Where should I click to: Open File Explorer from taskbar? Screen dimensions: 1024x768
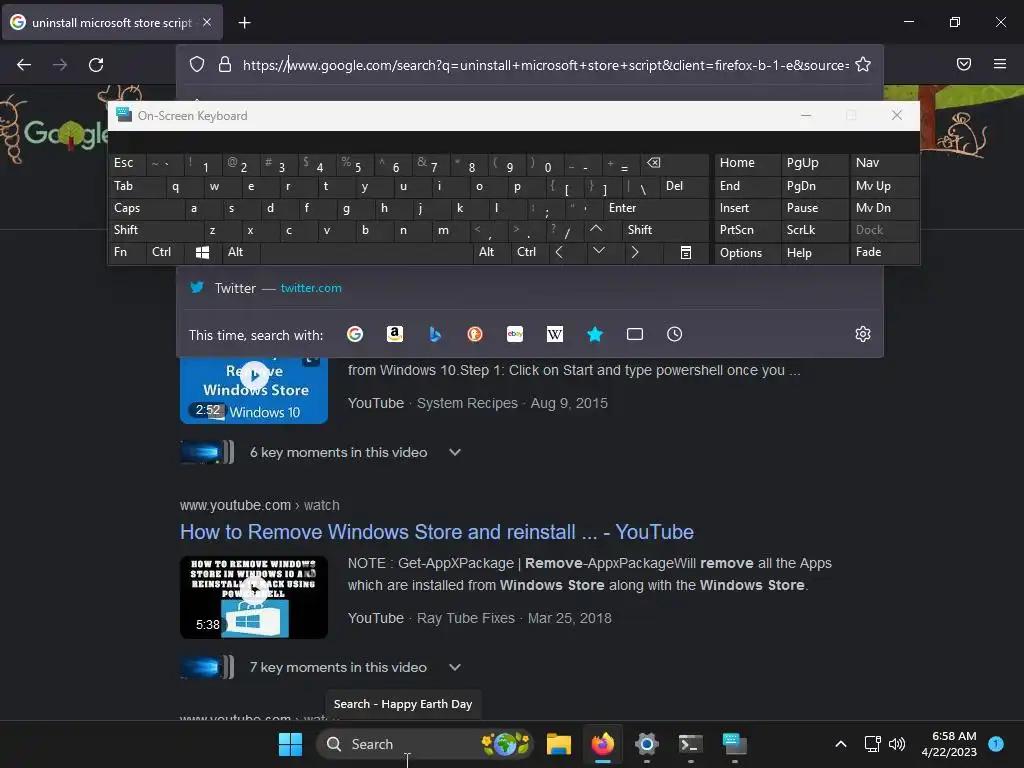558,744
